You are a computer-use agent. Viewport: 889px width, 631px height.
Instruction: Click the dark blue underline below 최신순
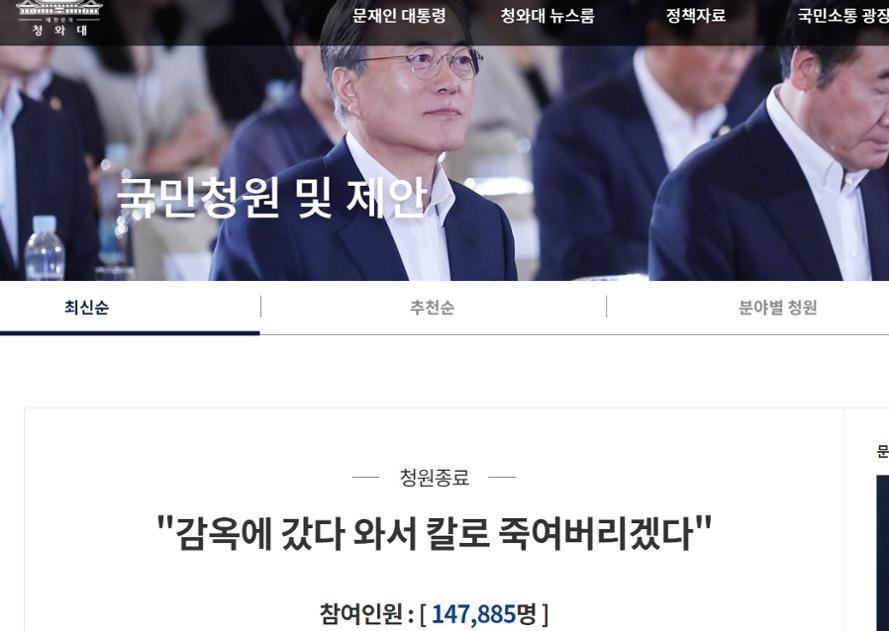pos(130,333)
